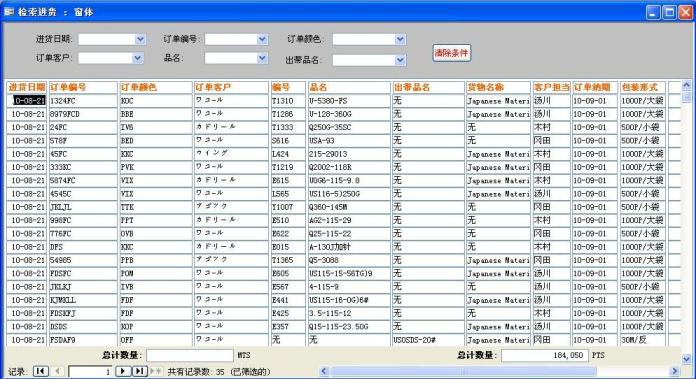696x379 pixels.
Task: Open the 订单颜色 filter dropdown arrow
Action: (x=400, y=39)
